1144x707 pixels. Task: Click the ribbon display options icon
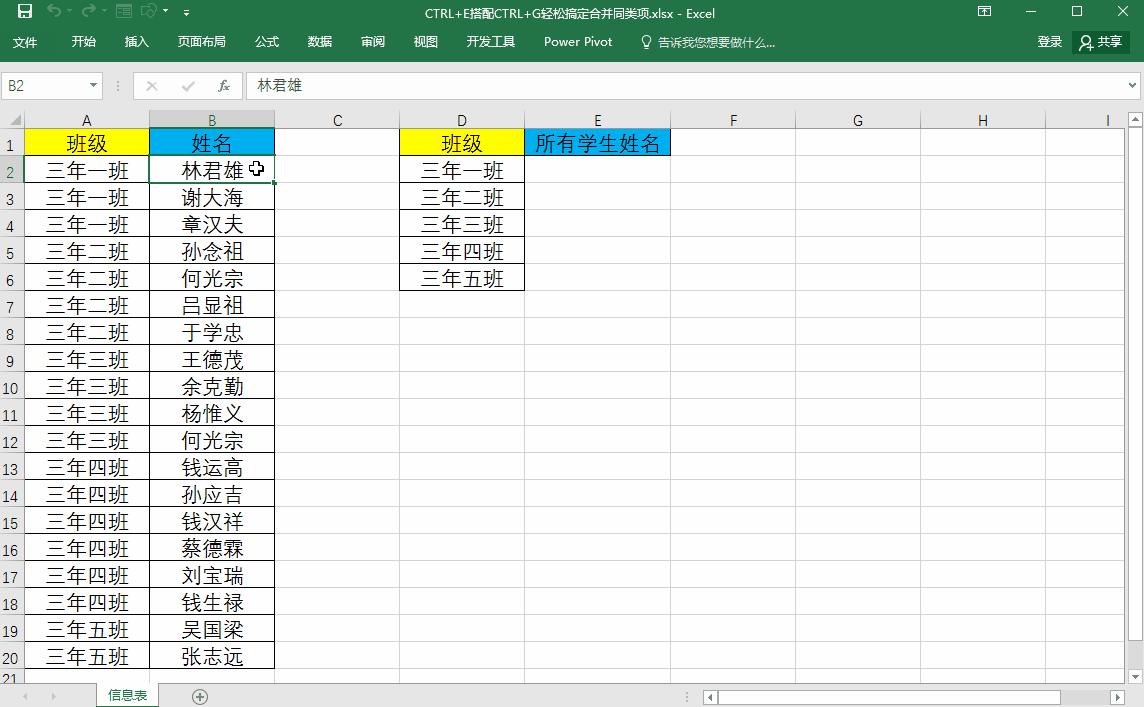point(984,12)
